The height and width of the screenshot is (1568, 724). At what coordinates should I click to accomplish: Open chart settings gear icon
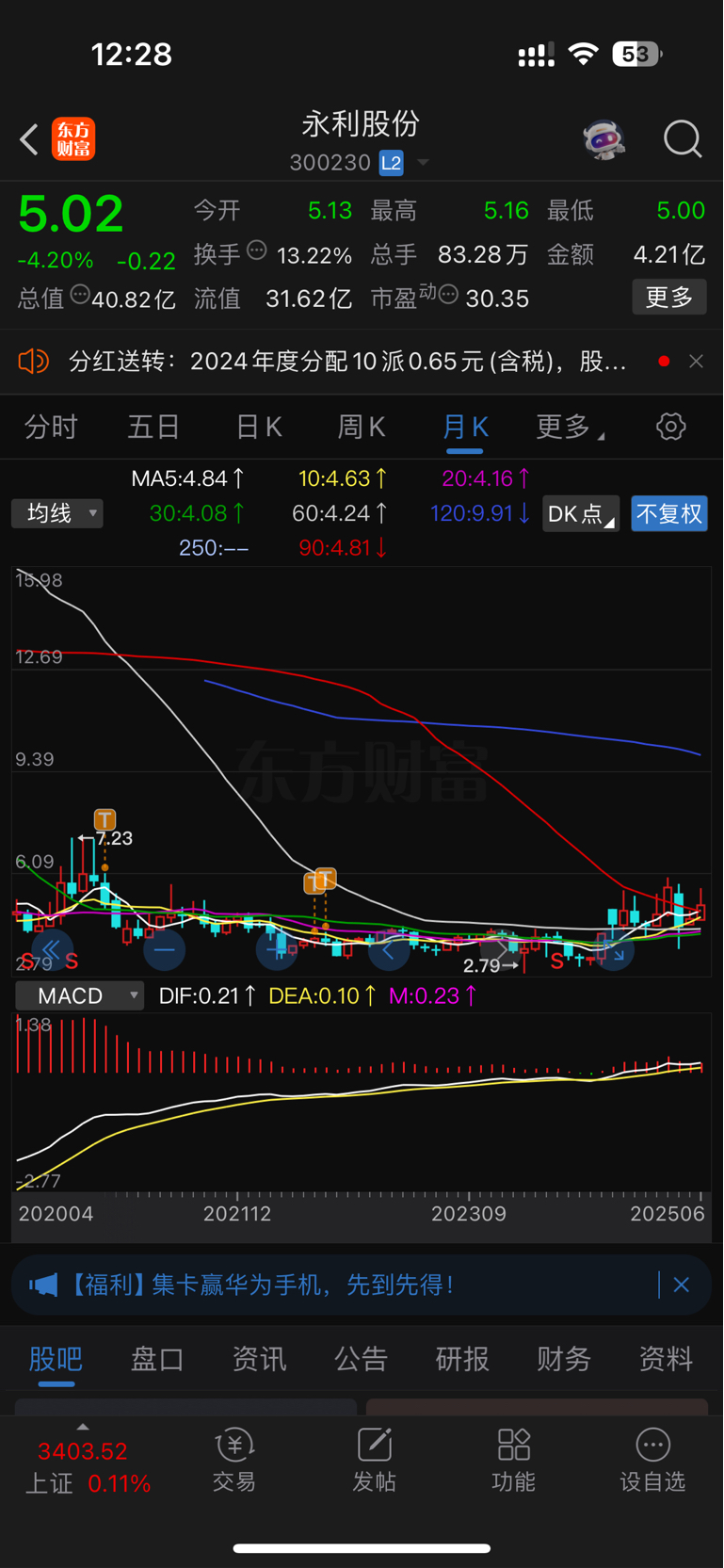(670, 427)
